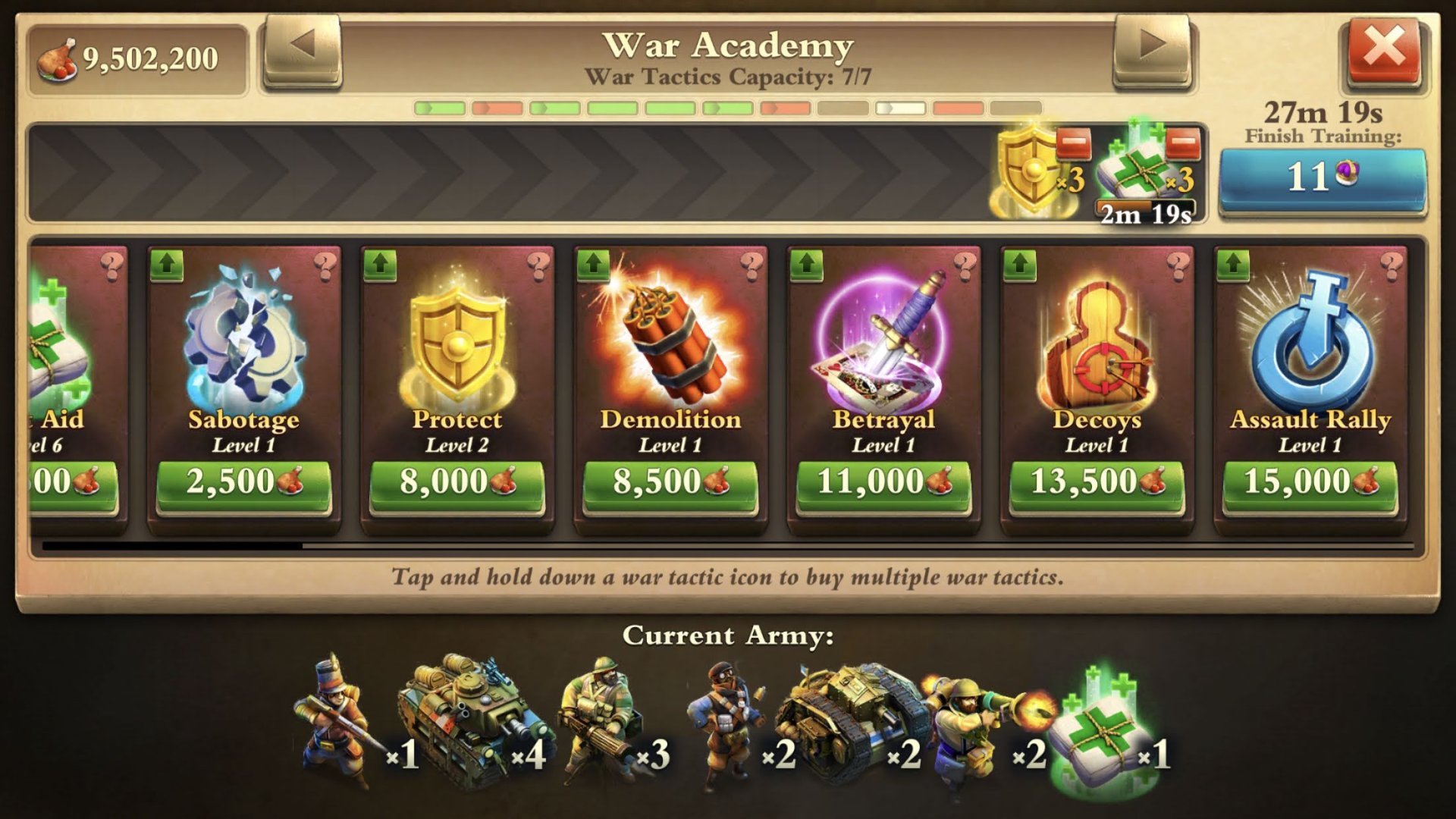This screenshot has width=1456, height=819.
Task: Remove queued First Aid tactic with minus
Action: [x=1183, y=143]
